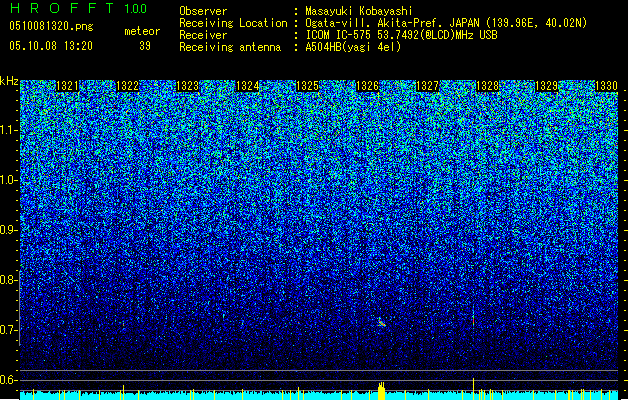Click the 1326 time marker
The width and height of the screenshot is (629, 400).
tap(367, 86)
